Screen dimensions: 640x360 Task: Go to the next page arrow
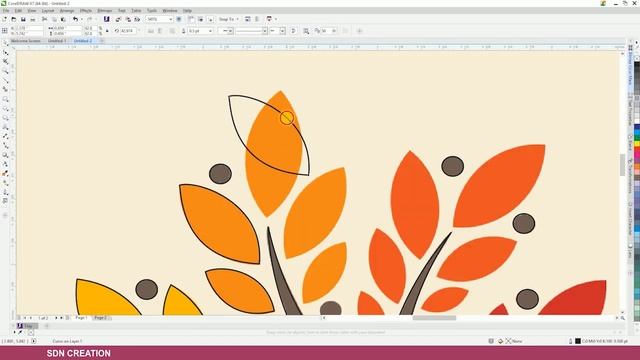click(x=56, y=318)
